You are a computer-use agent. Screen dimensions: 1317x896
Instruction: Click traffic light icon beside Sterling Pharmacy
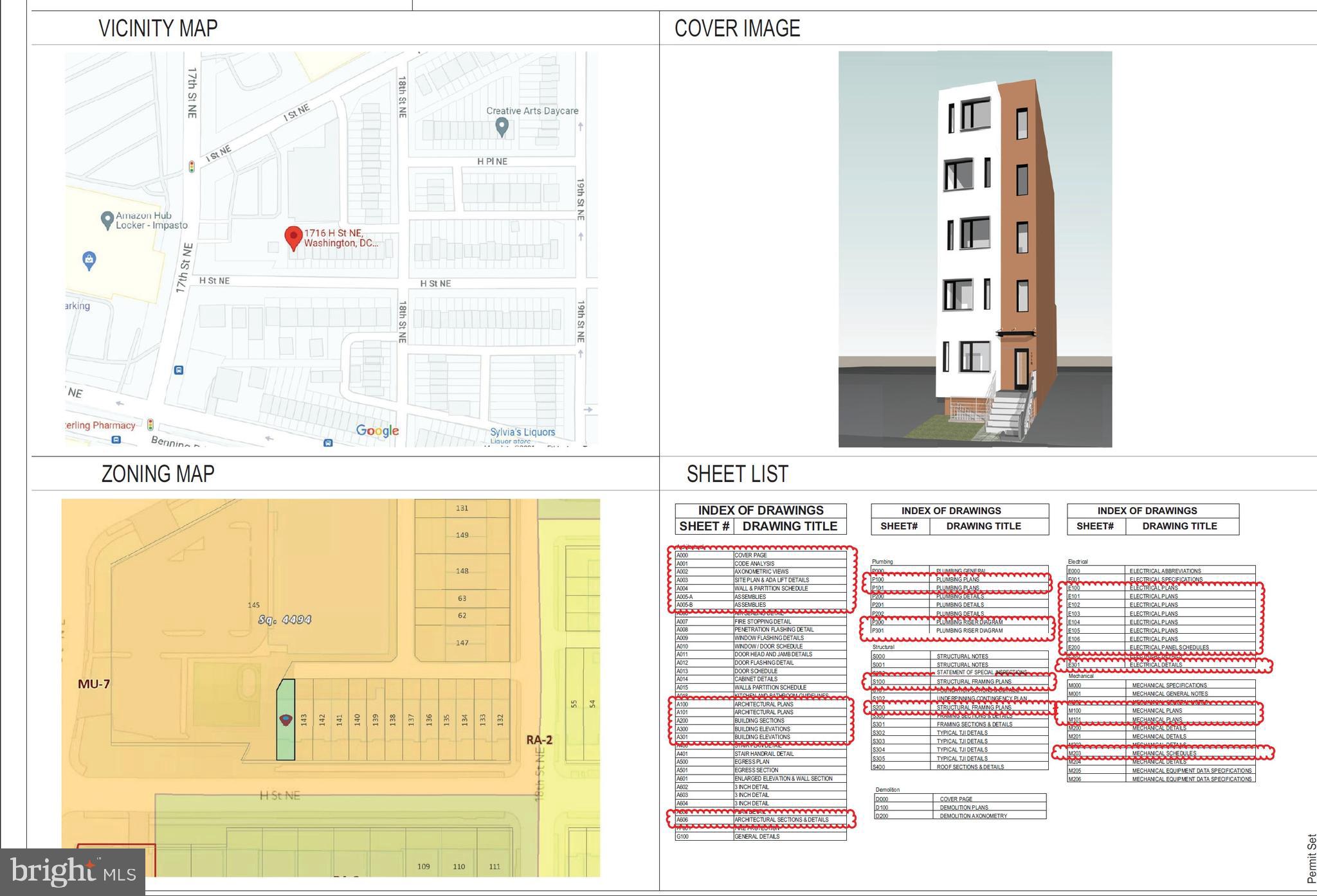[x=150, y=425]
